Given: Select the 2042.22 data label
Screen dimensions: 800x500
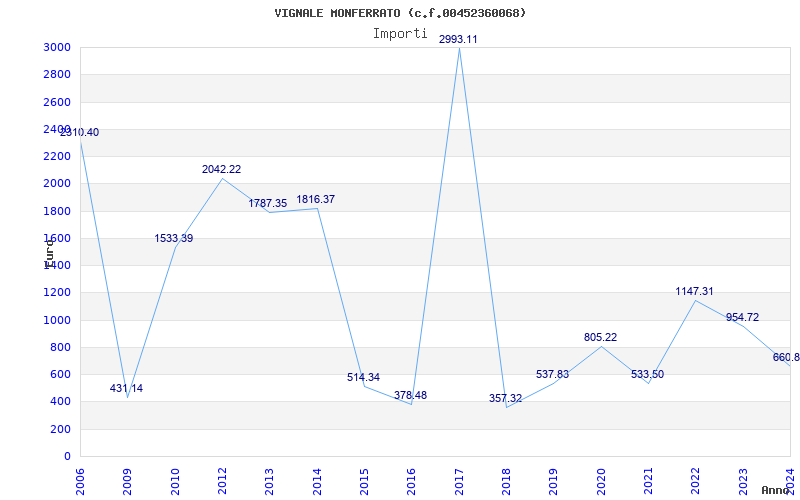Looking at the screenshot, I should 221,169.
